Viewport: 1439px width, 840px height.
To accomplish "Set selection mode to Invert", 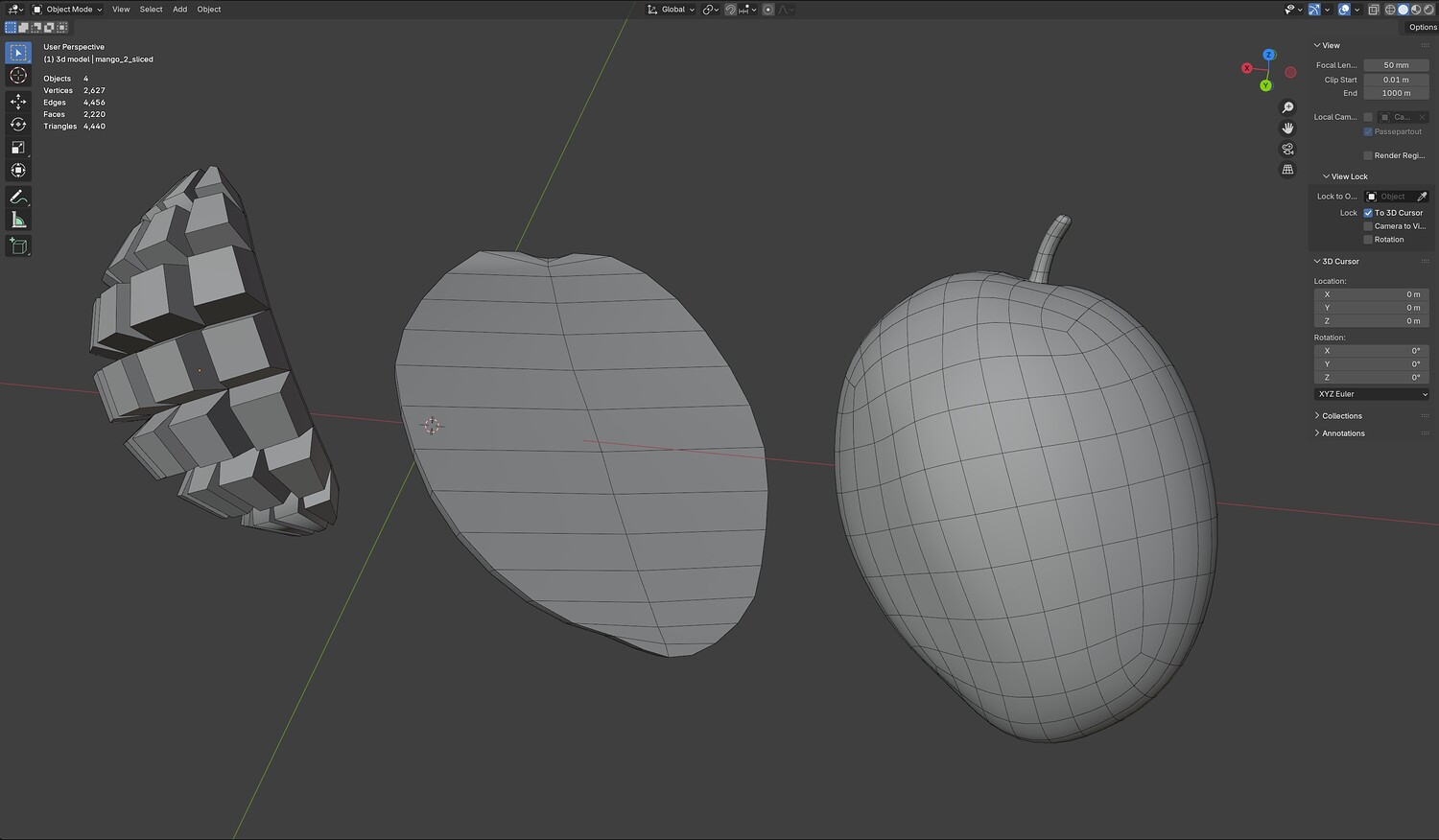I will (49, 28).
